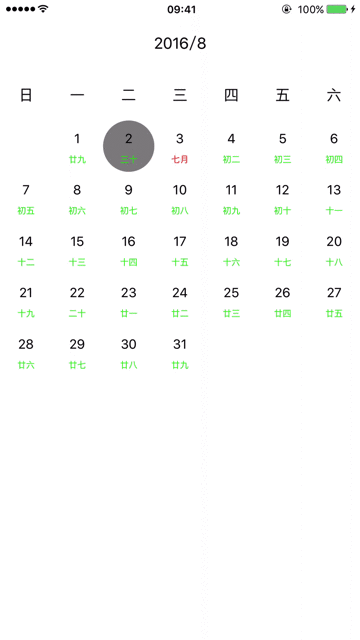Tap the battery icon in status bar

337,9
